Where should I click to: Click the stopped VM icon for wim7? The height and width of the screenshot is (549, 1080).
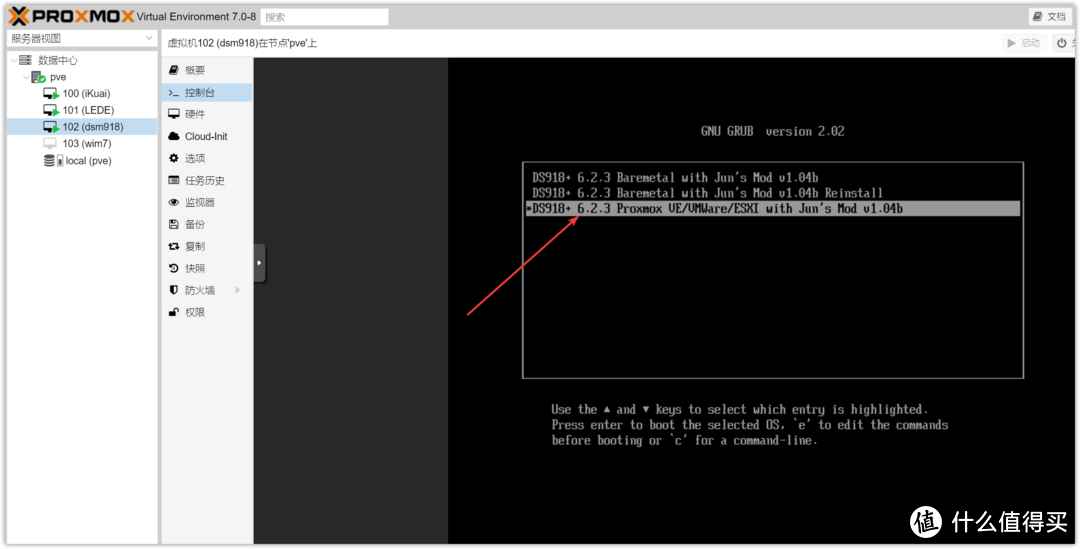50,143
